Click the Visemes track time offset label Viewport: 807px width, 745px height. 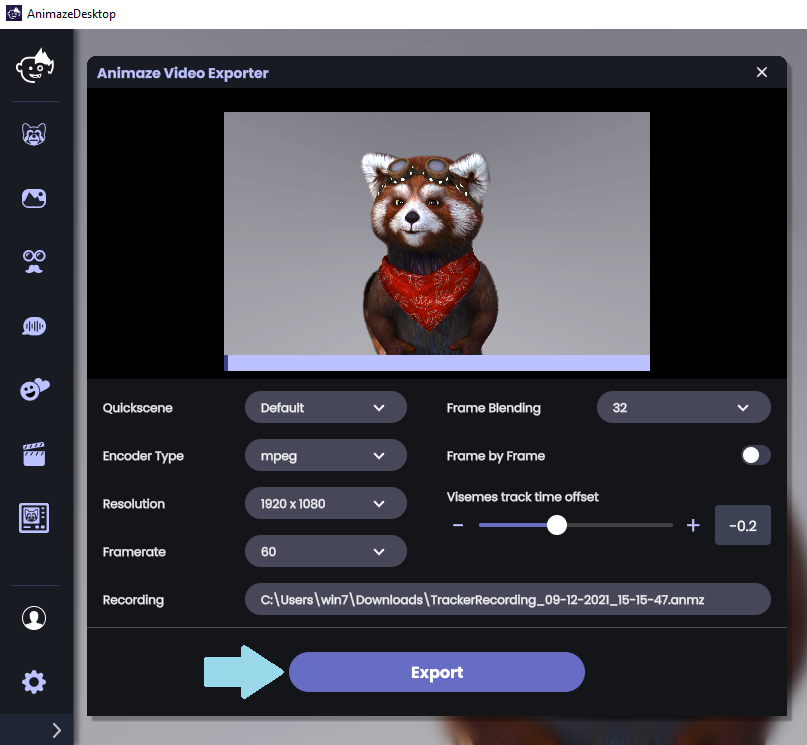pos(522,496)
